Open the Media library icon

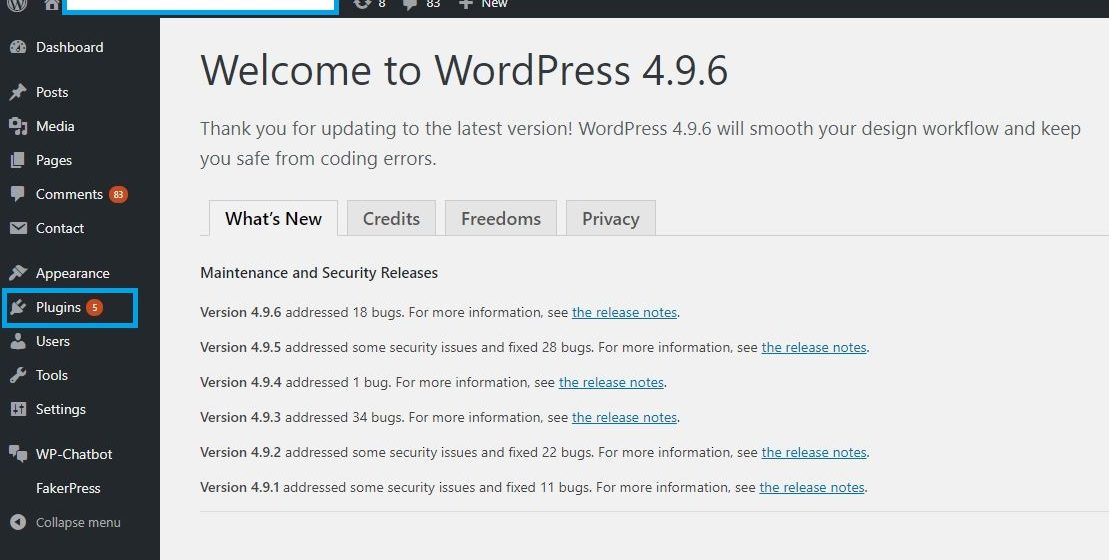(18, 127)
